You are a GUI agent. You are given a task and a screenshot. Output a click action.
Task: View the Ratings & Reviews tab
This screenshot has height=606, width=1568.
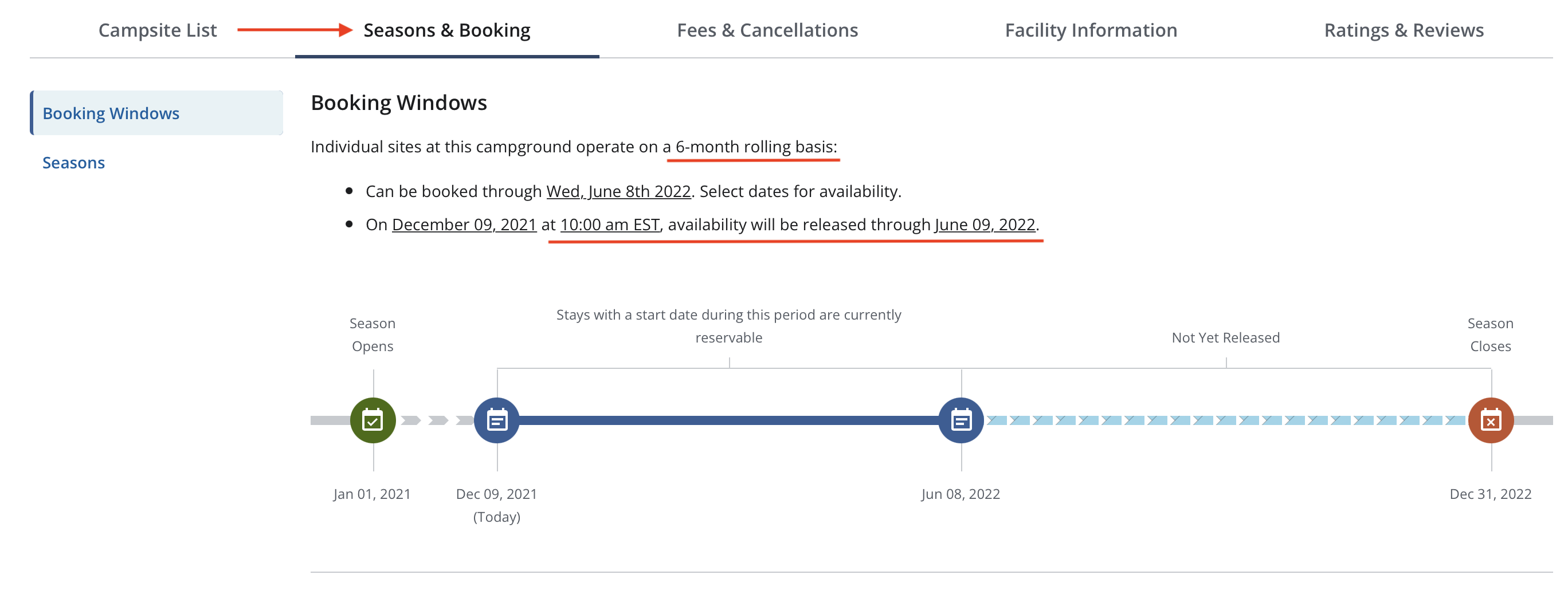[x=1404, y=30]
